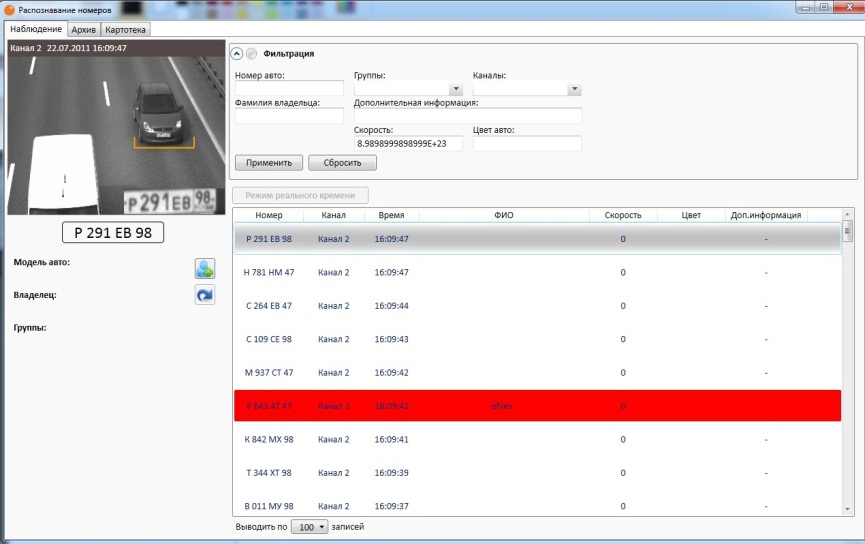Click the camera preview image of the car
This screenshot has width=865, height=544.
(116, 127)
